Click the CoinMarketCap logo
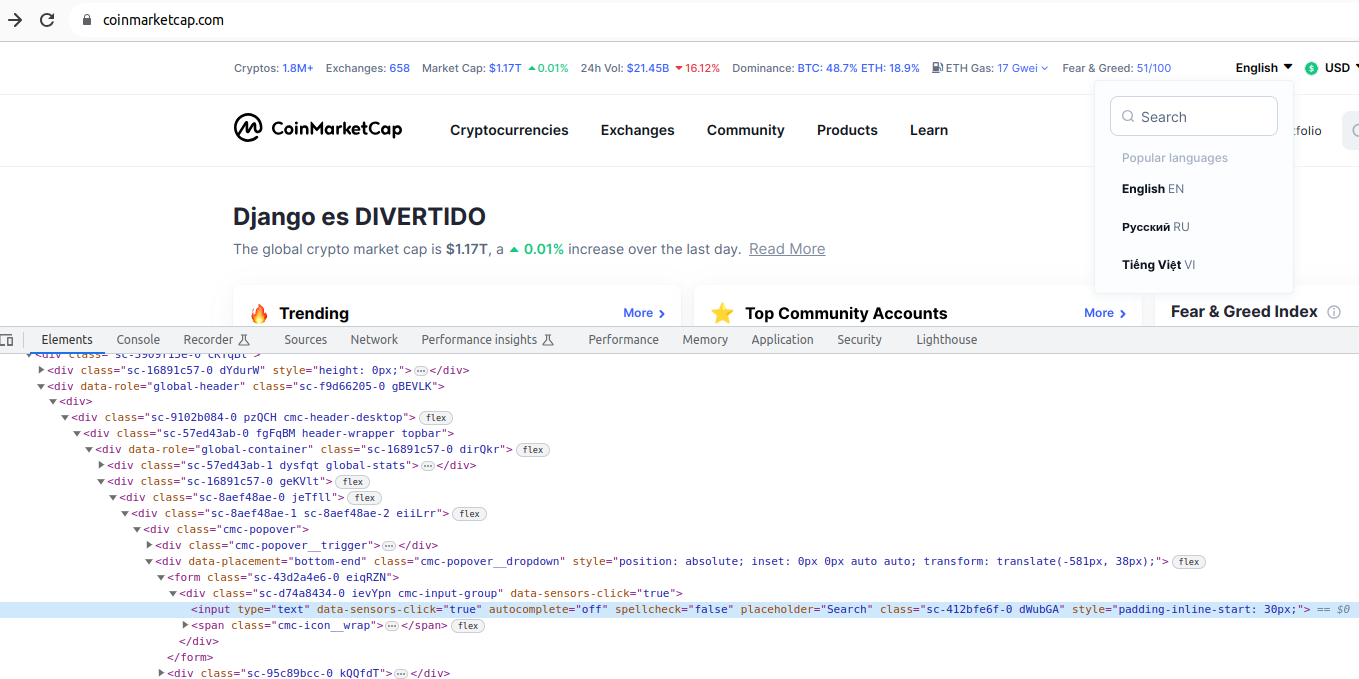Viewport: 1359px width, 679px height. click(x=317, y=129)
